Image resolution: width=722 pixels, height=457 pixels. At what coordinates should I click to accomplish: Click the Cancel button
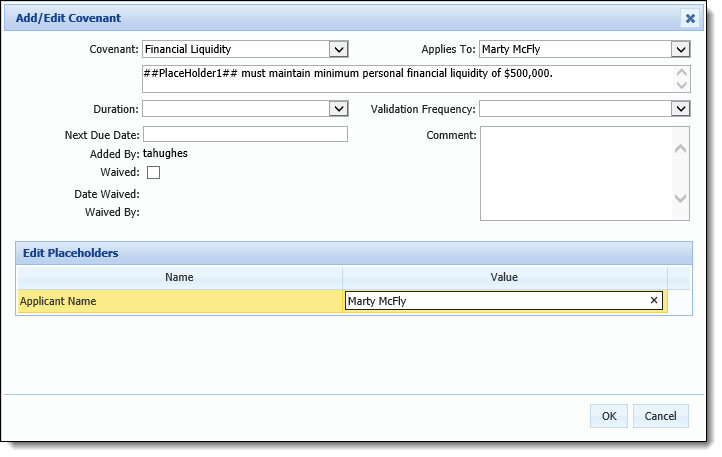(660, 416)
